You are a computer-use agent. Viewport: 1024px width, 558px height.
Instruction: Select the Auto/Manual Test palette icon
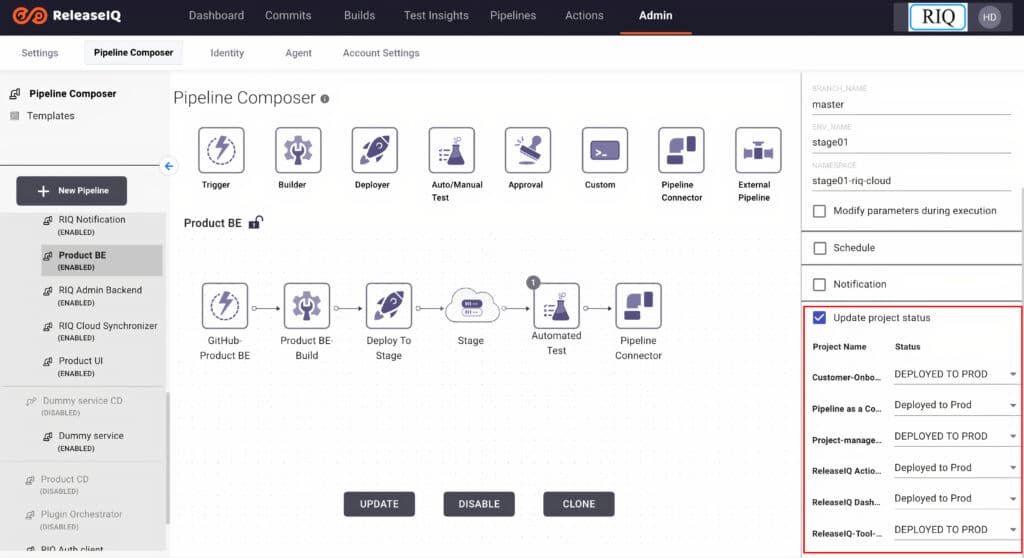coord(451,150)
